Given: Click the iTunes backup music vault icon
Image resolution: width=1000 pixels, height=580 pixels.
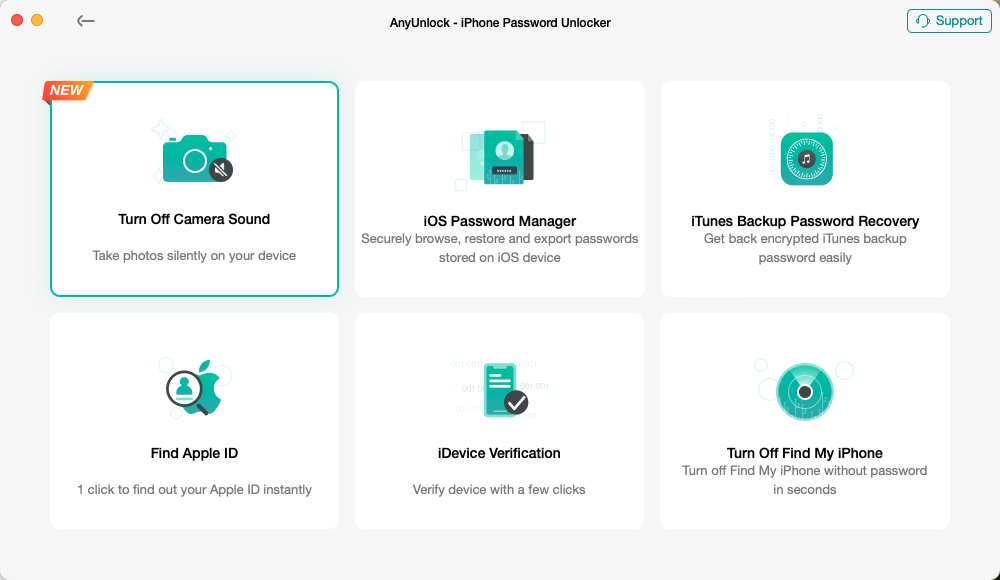Looking at the screenshot, I should point(806,159).
